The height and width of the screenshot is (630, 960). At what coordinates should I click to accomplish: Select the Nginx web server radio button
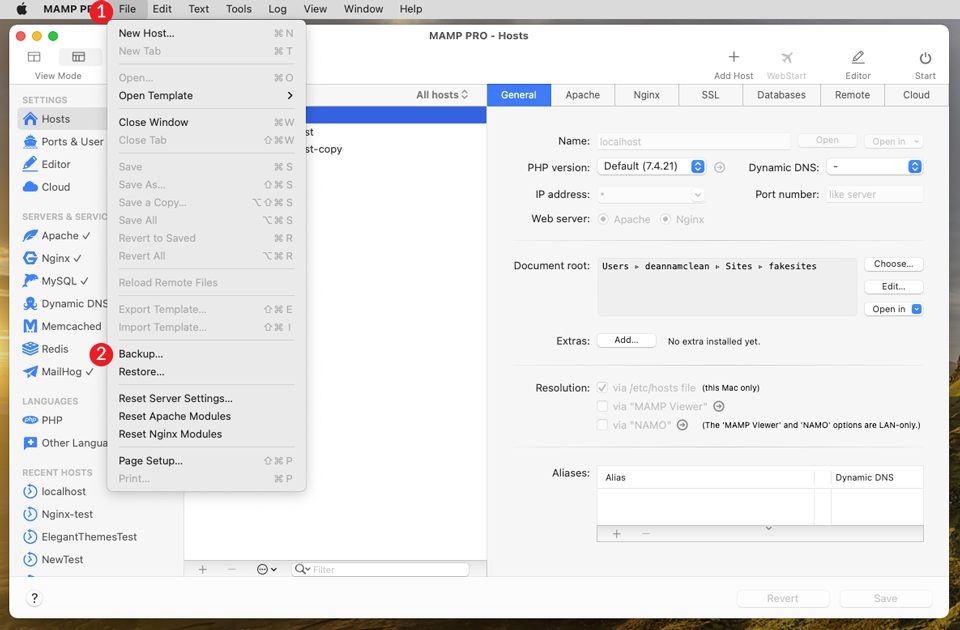click(668, 219)
